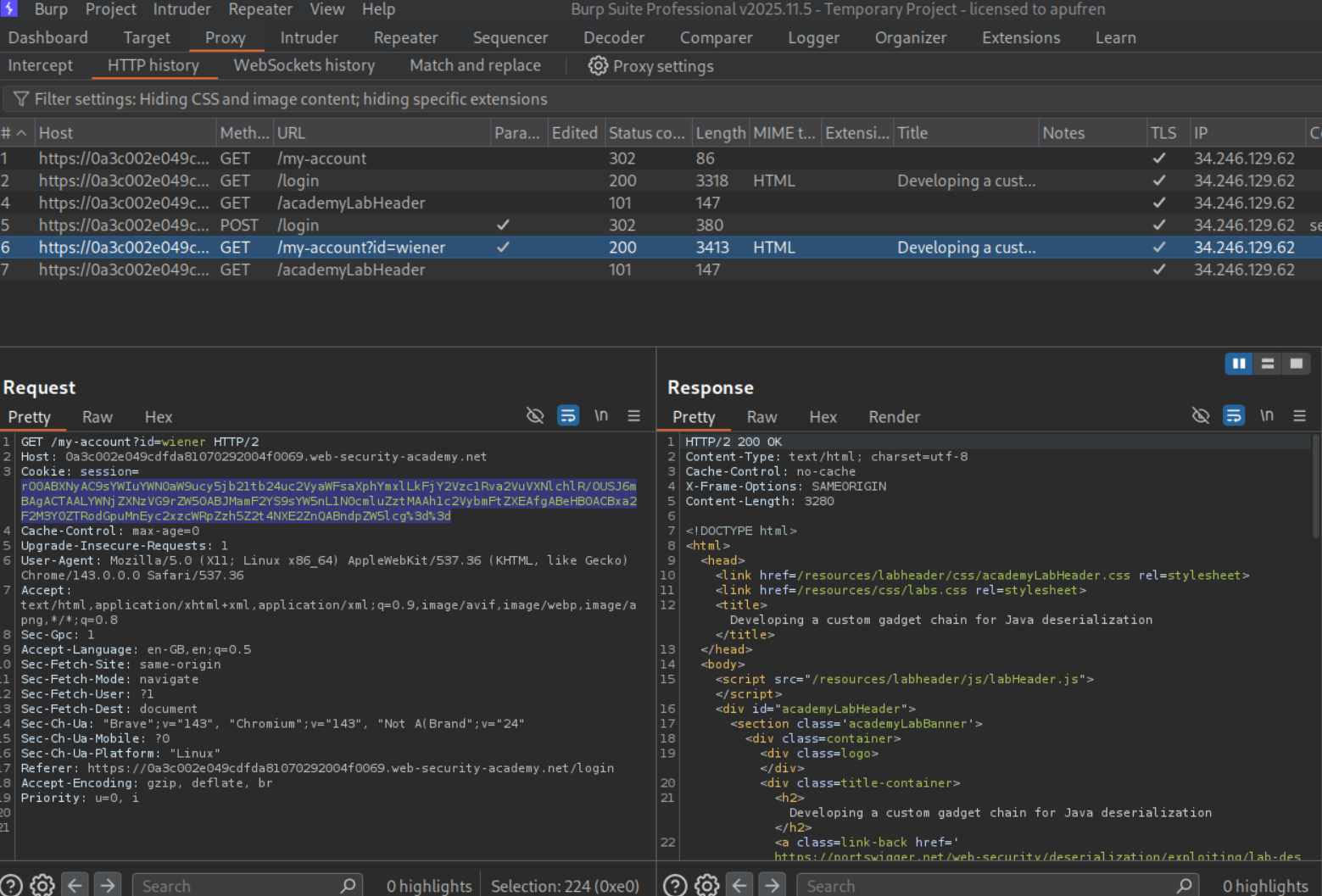The height and width of the screenshot is (896, 1322).
Task: Sort history by # column arrow
Action: [21, 133]
